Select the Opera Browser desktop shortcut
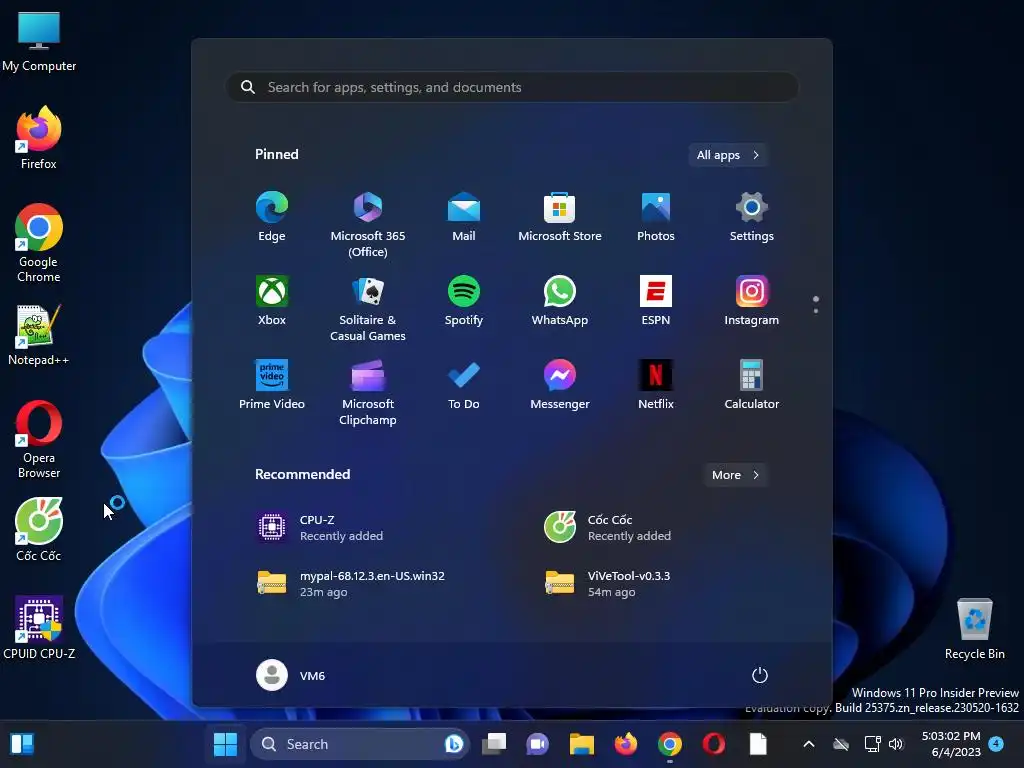1024x768 pixels. [39, 439]
